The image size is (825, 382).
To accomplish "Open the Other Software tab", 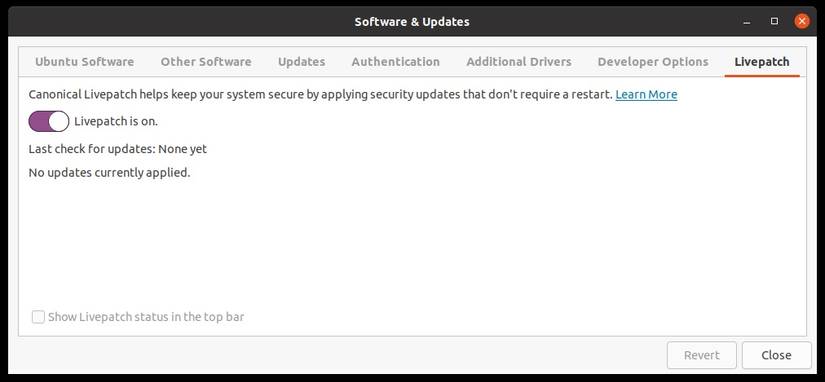I will (206, 62).
